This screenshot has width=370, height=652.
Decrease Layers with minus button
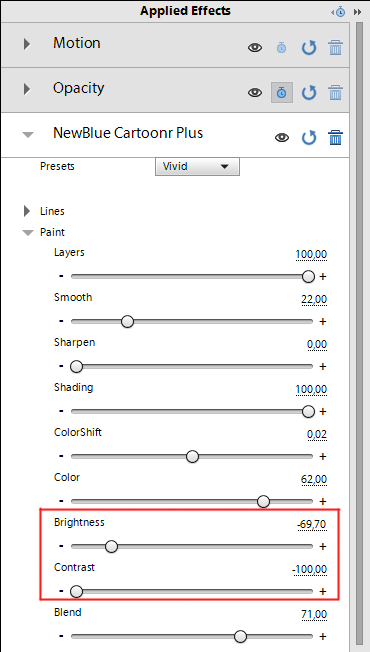(61, 276)
